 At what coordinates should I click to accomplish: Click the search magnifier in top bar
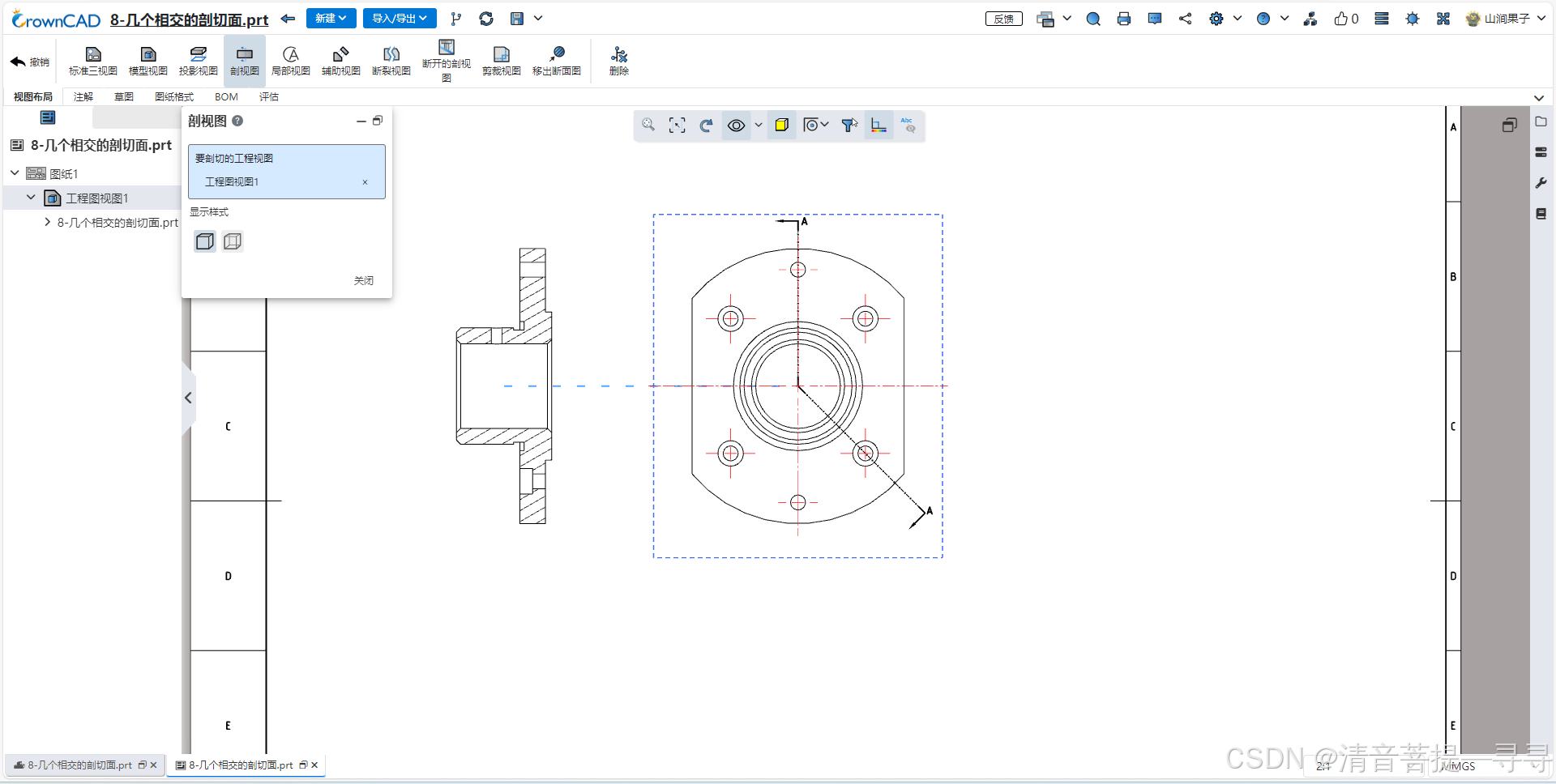[x=1093, y=19]
